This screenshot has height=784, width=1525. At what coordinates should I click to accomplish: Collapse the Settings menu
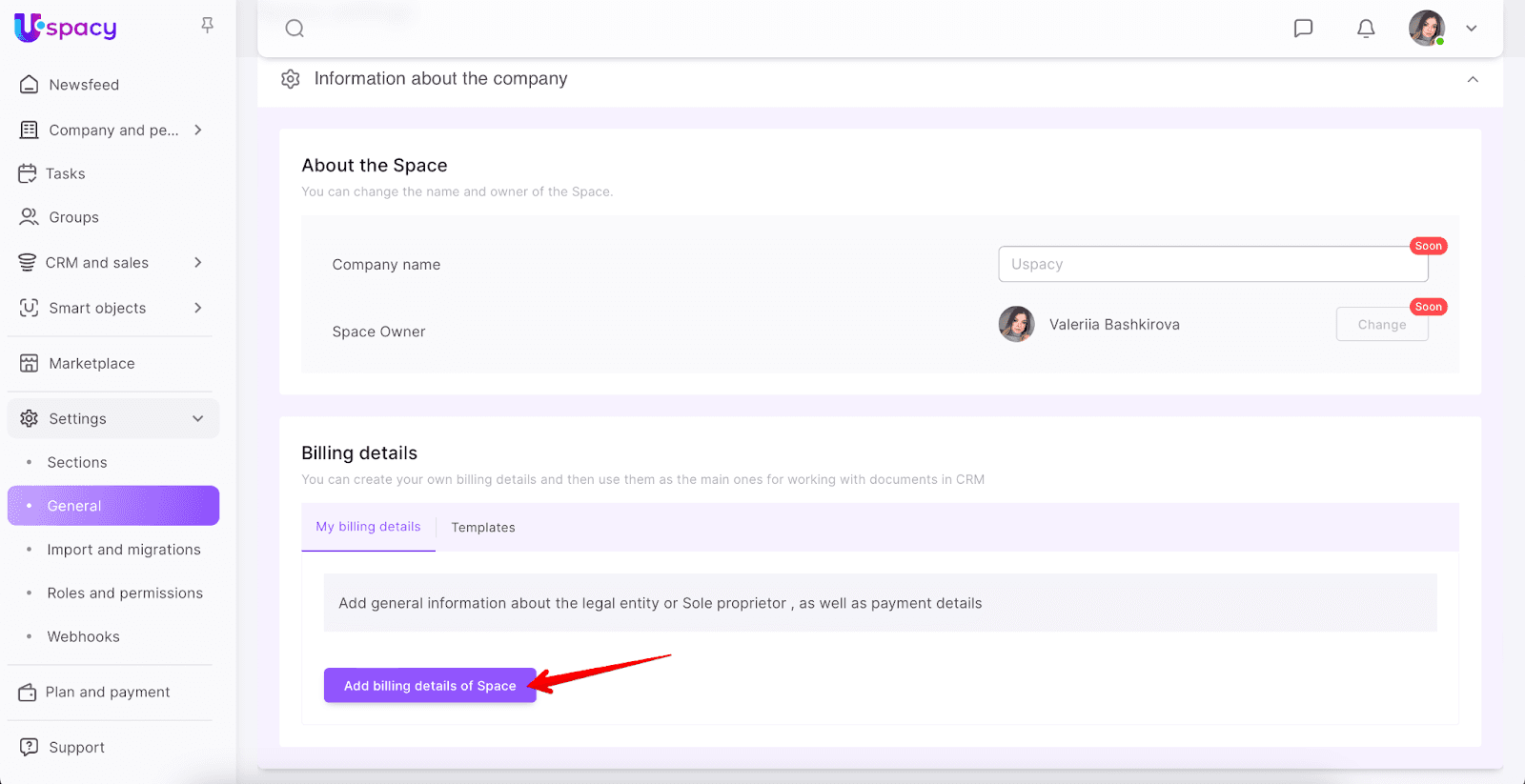(198, 418)
